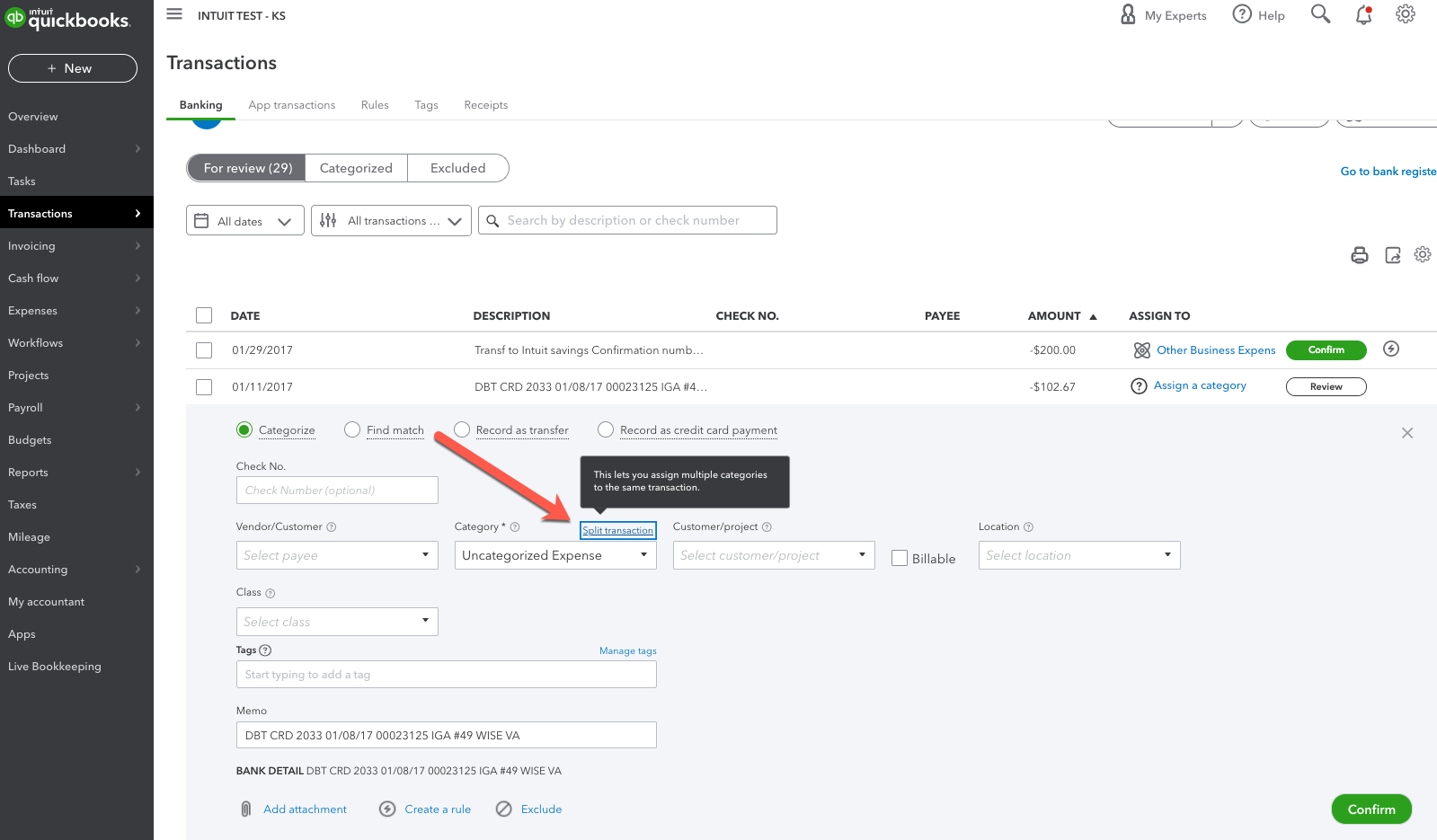Choose the Find match radio option
1437x840 pixels.
click(352, 430)
